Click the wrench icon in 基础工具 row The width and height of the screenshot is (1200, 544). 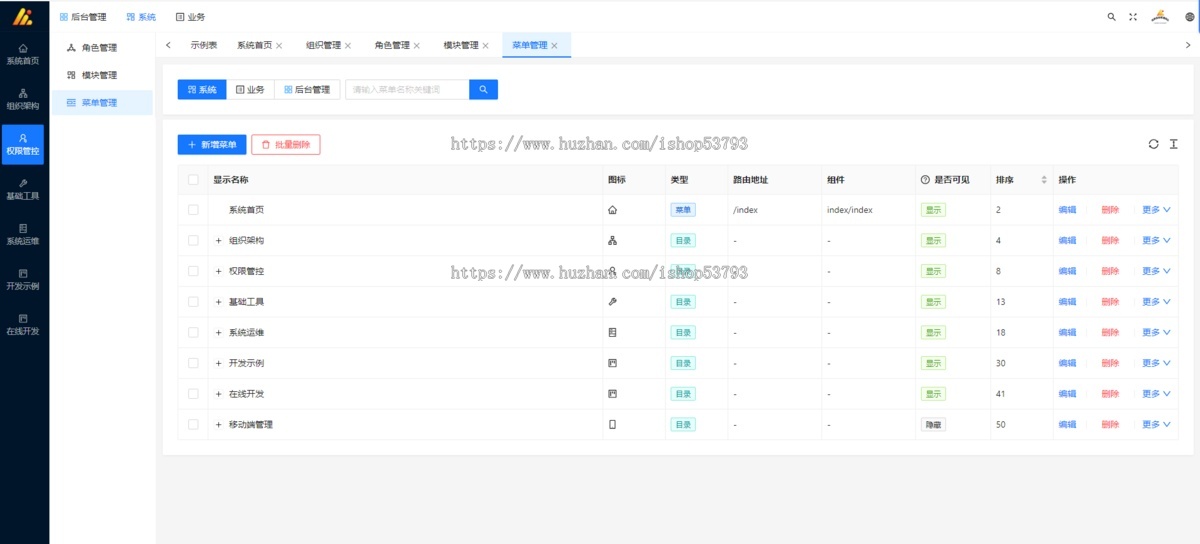(x=612, y=302)
